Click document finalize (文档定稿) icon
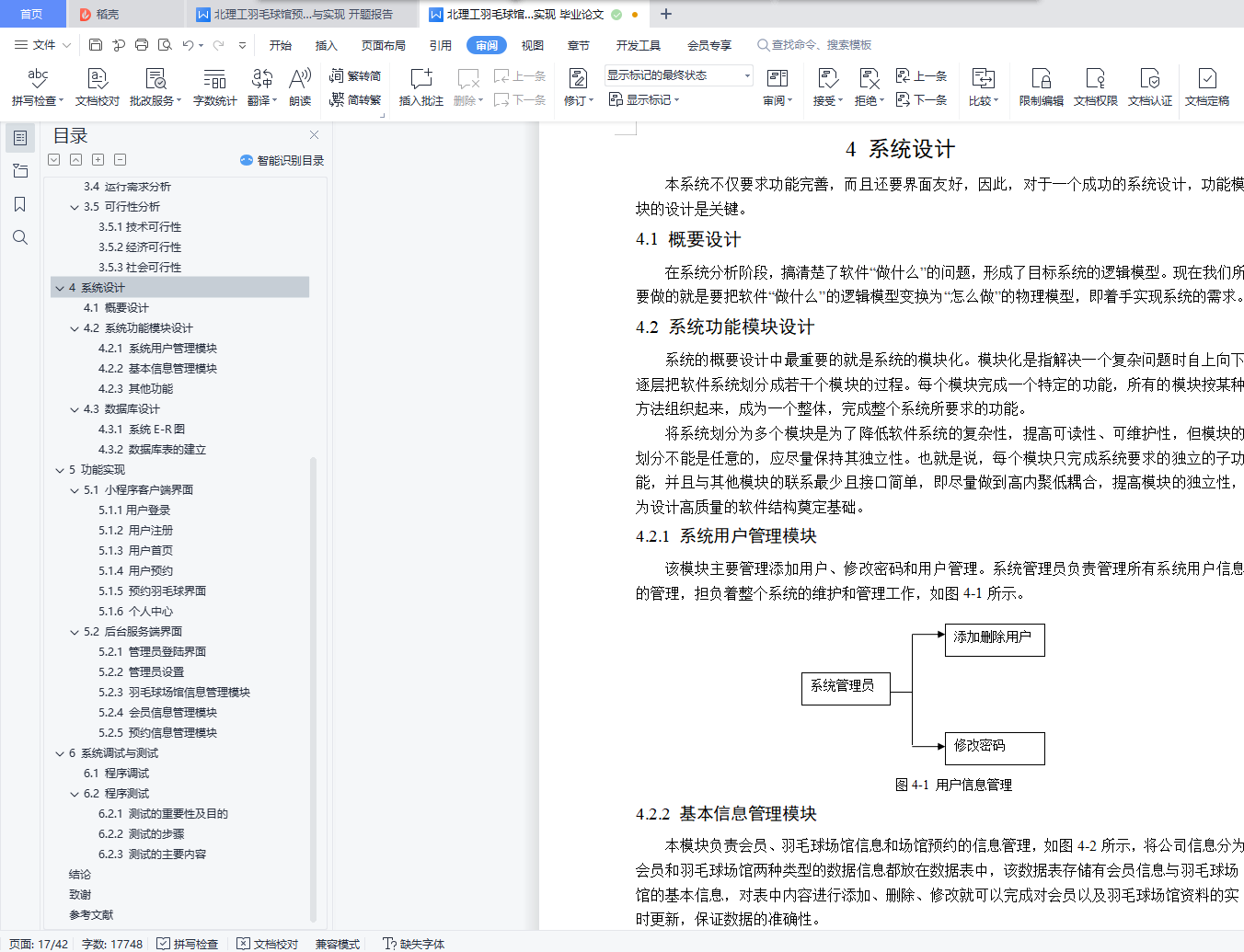 (x=1207, y=87)
